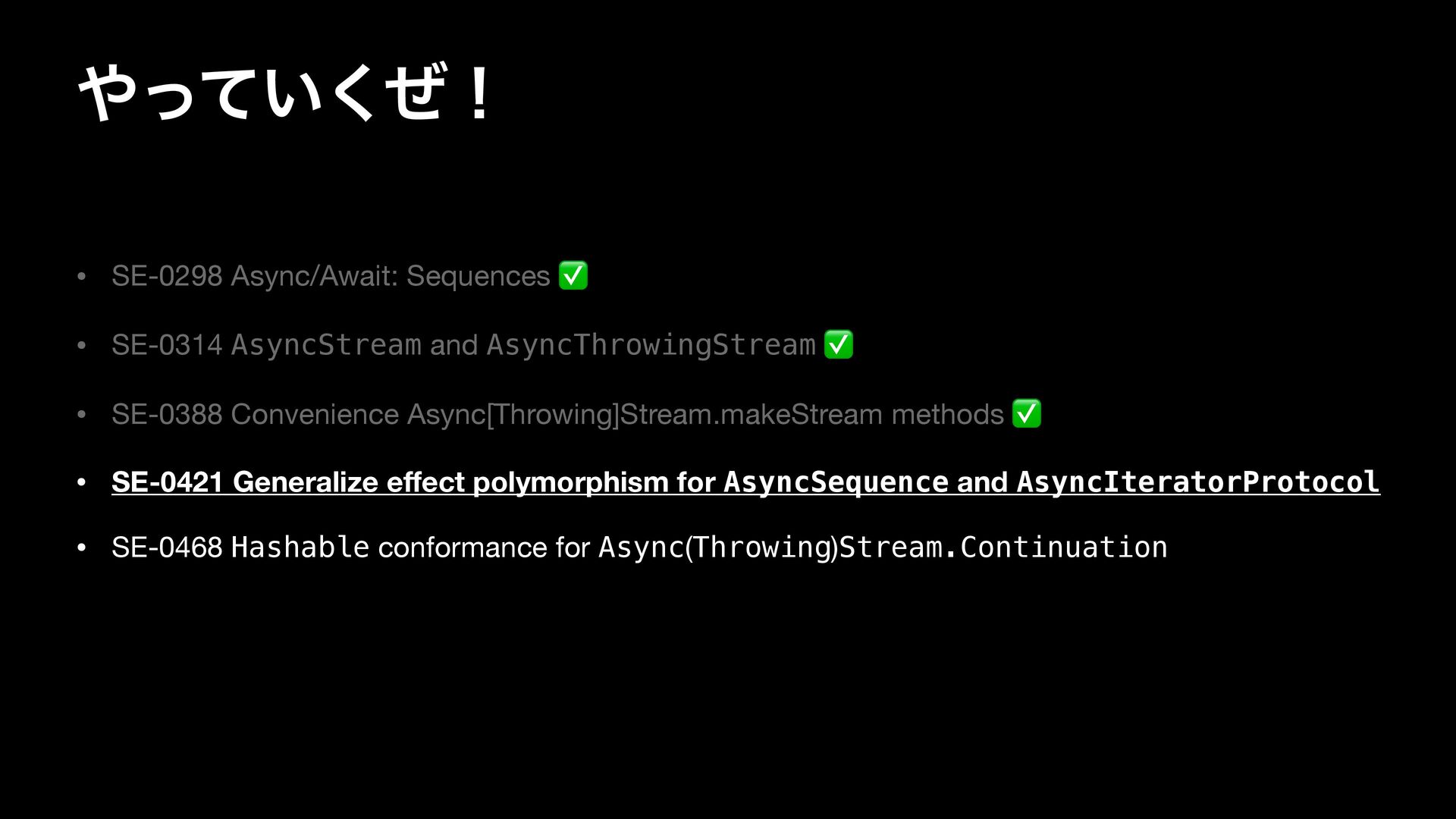Click the monospaced word Hashable
This screenshot has width=1456, height=819.
coord(300,547)
